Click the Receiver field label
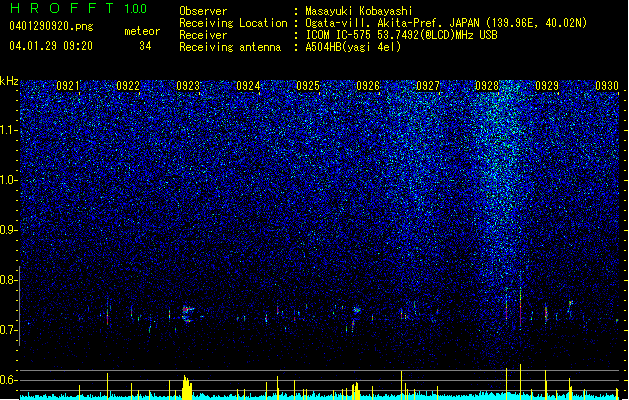The width and height of the screenshot is (629, 400). click(x=203, y=35)
